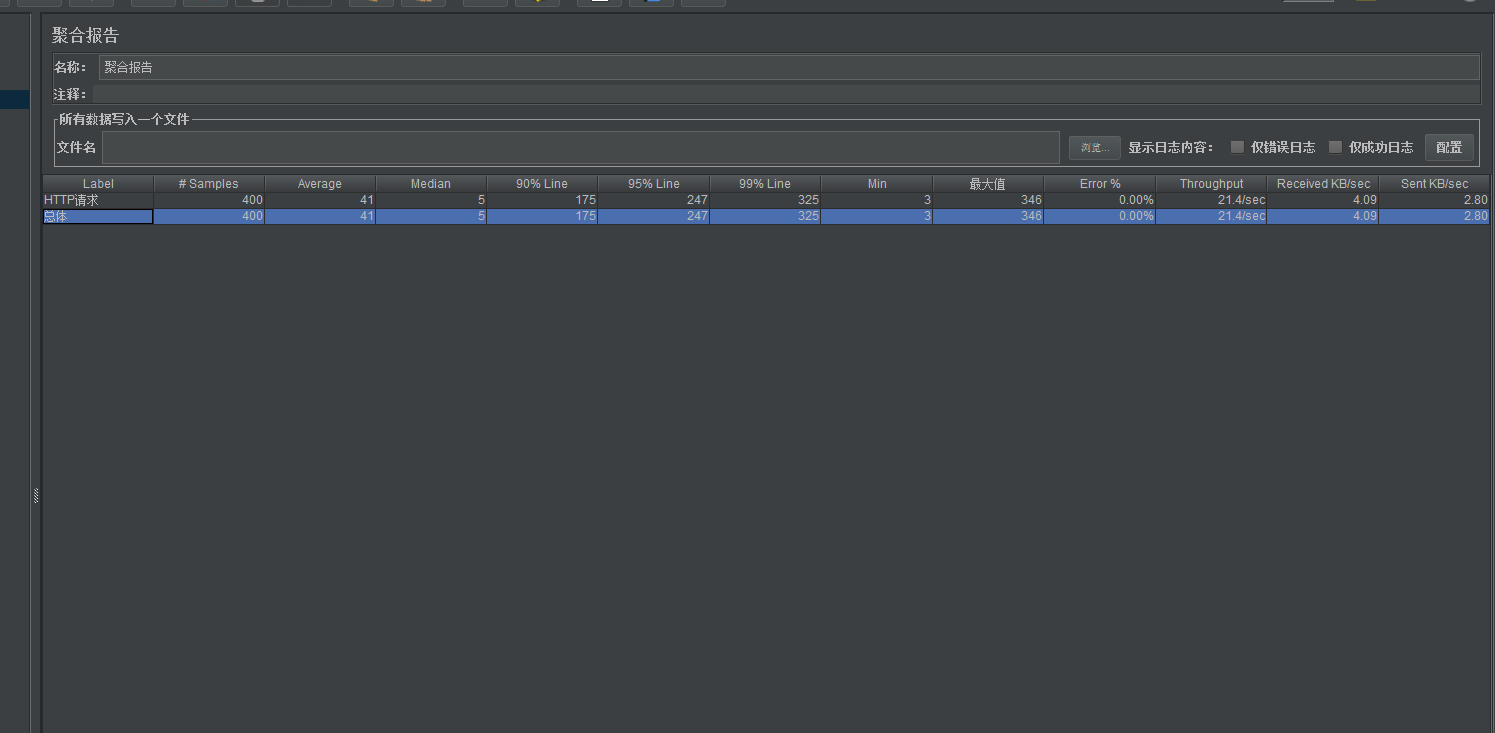Image resolution: width=1495 pixels, height=733 pixels.
Task: Select the 90% Line column header
Action: pyautogui.click(x=542, y=184)
